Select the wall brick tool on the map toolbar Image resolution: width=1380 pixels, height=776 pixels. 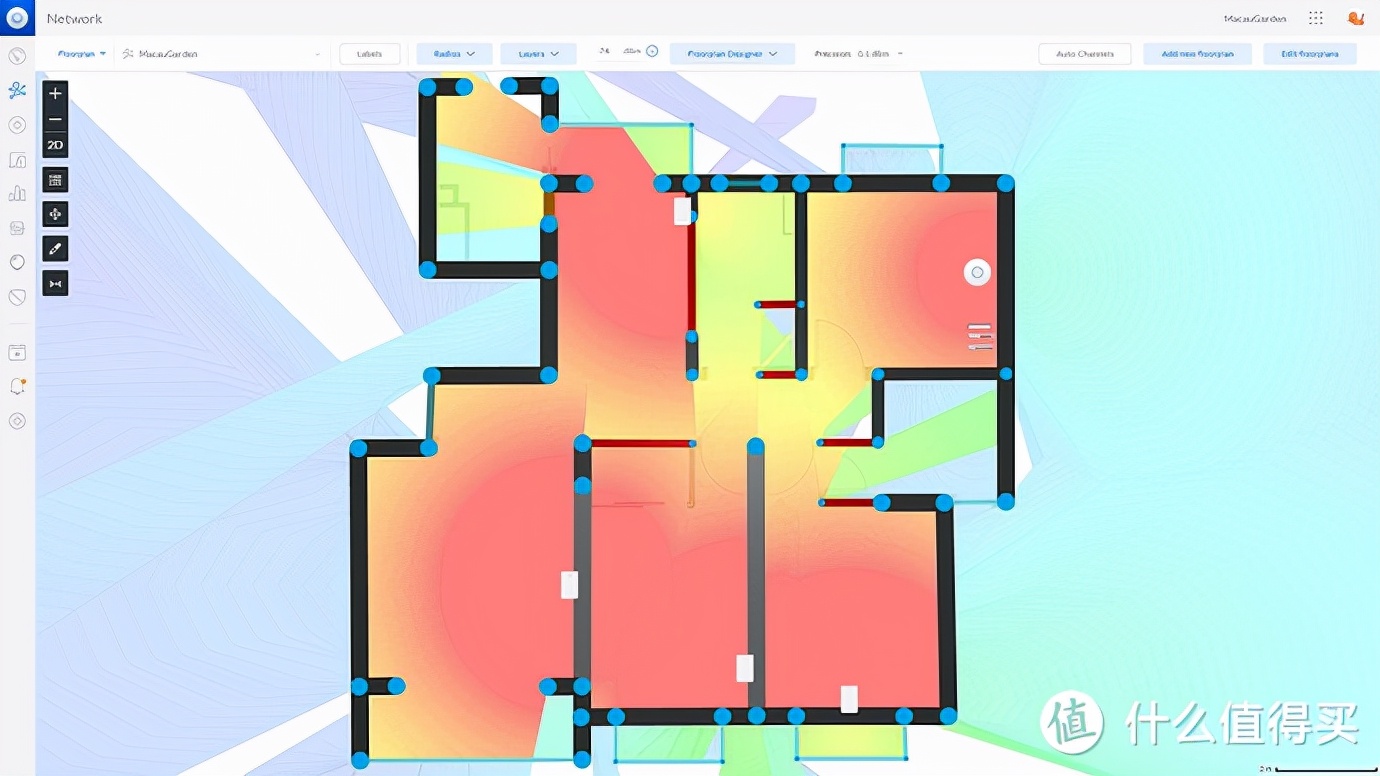pyautogui.click(x=55, y=180)
